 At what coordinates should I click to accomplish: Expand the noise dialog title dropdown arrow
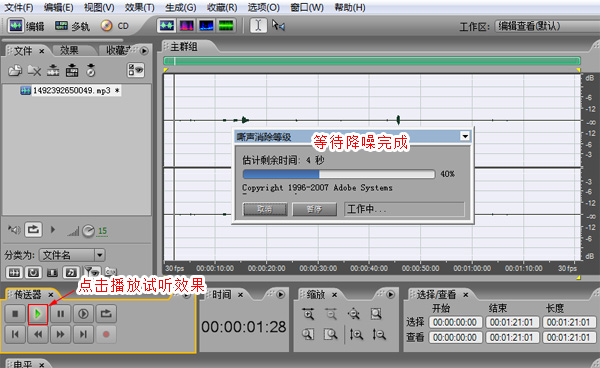465,136
